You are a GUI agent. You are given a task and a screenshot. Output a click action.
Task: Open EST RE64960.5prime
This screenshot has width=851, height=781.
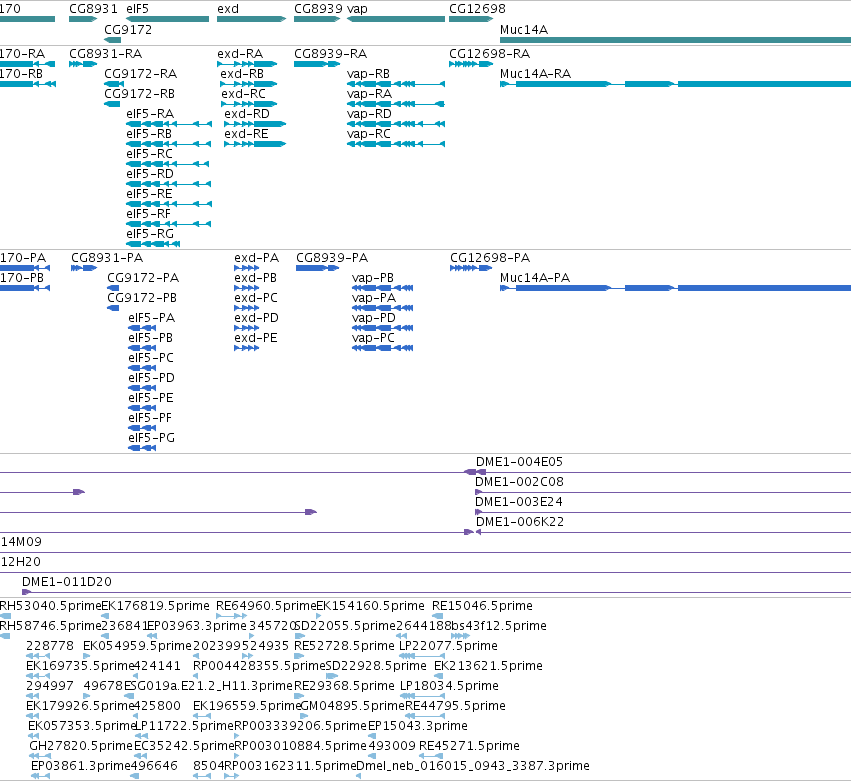click(266, 606)
